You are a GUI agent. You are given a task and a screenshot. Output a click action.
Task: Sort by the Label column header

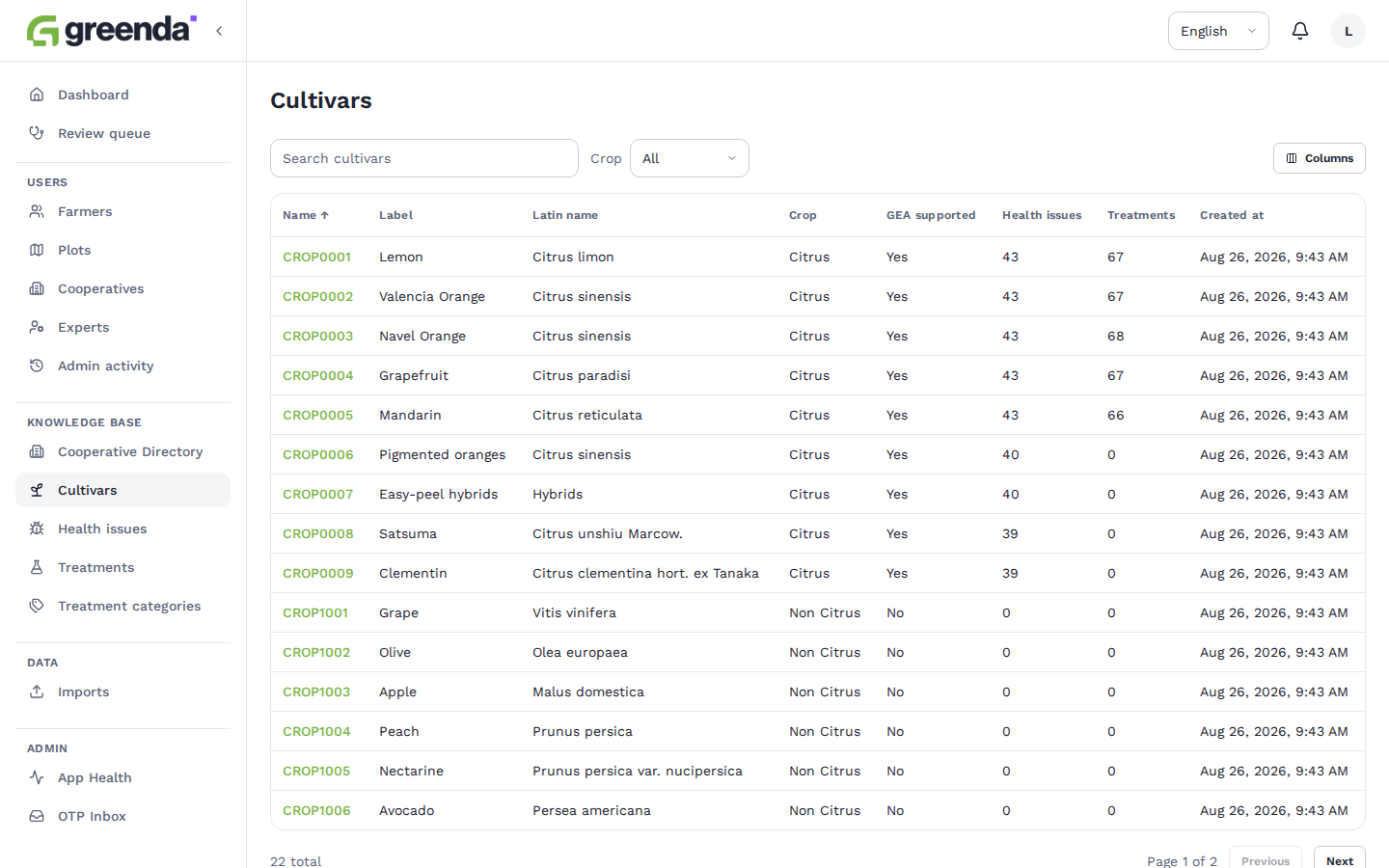pos(395,215)
